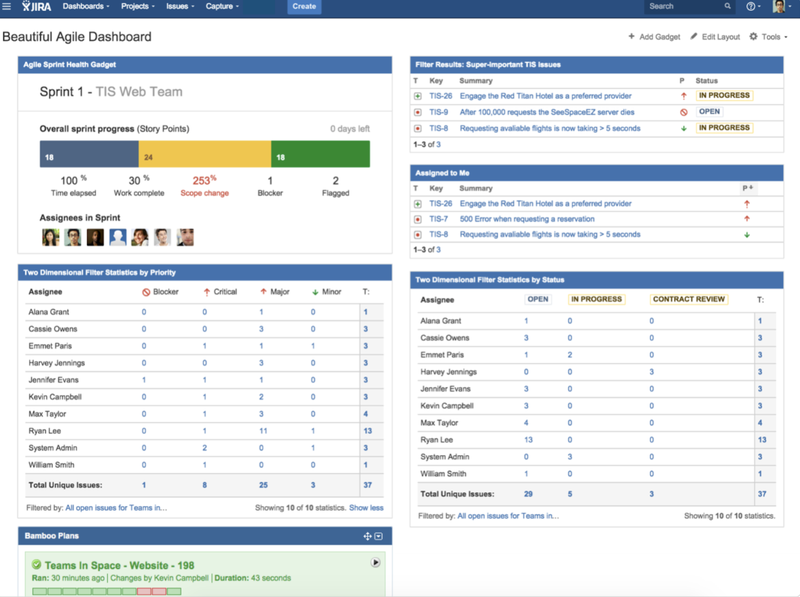This screenshot has width=800, height=597.
Task: Open the Bamboo Plans gadget dropdown menu
Action: point(379,536)
